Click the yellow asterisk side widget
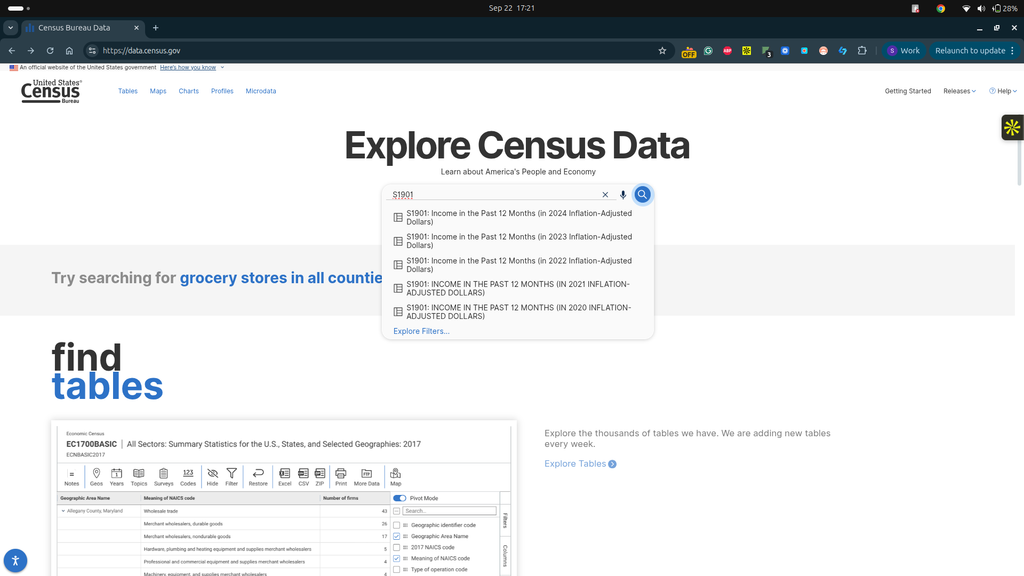The image size is (1024, 576). tap(1012, 127)
